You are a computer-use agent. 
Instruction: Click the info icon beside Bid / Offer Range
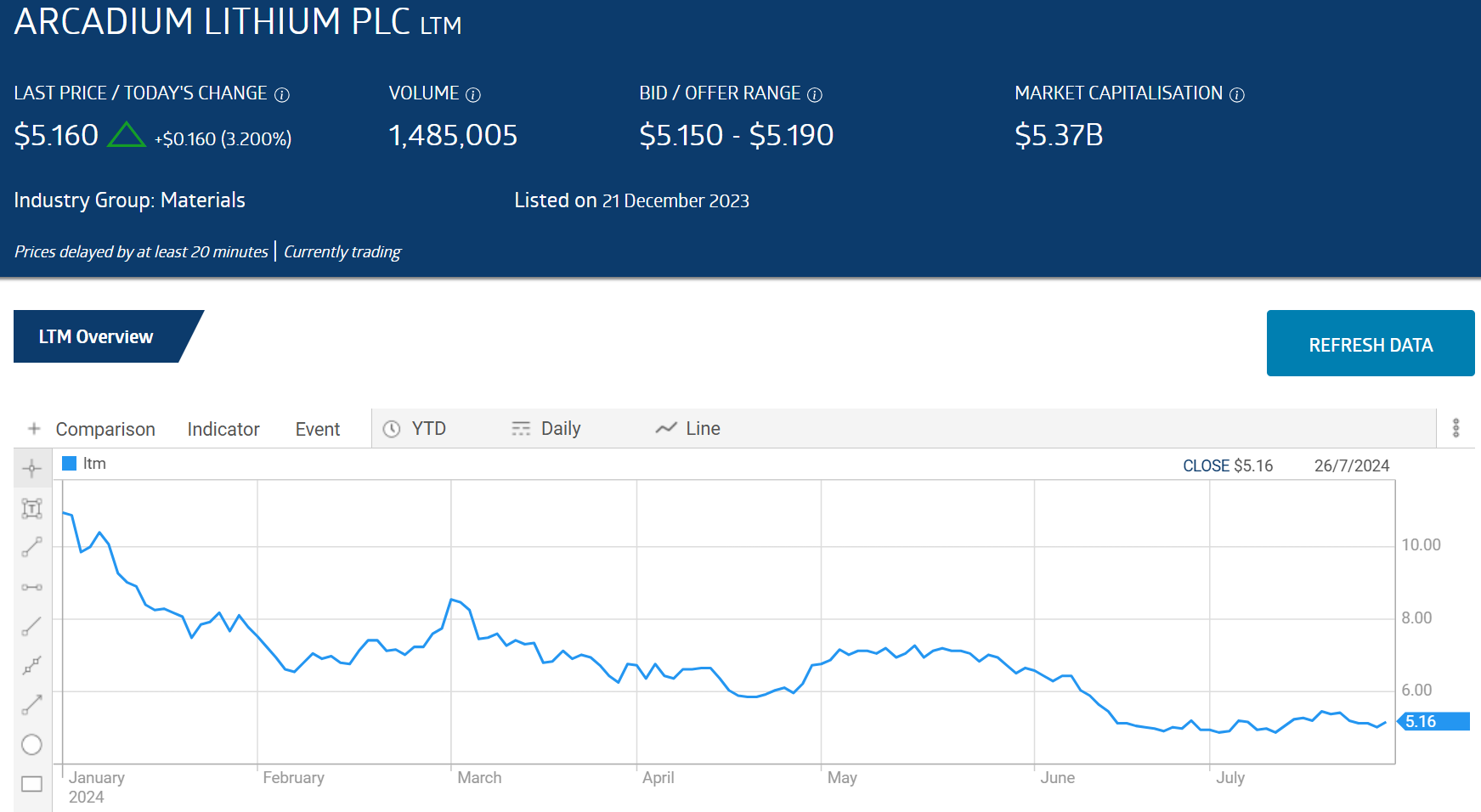(814, 95)
